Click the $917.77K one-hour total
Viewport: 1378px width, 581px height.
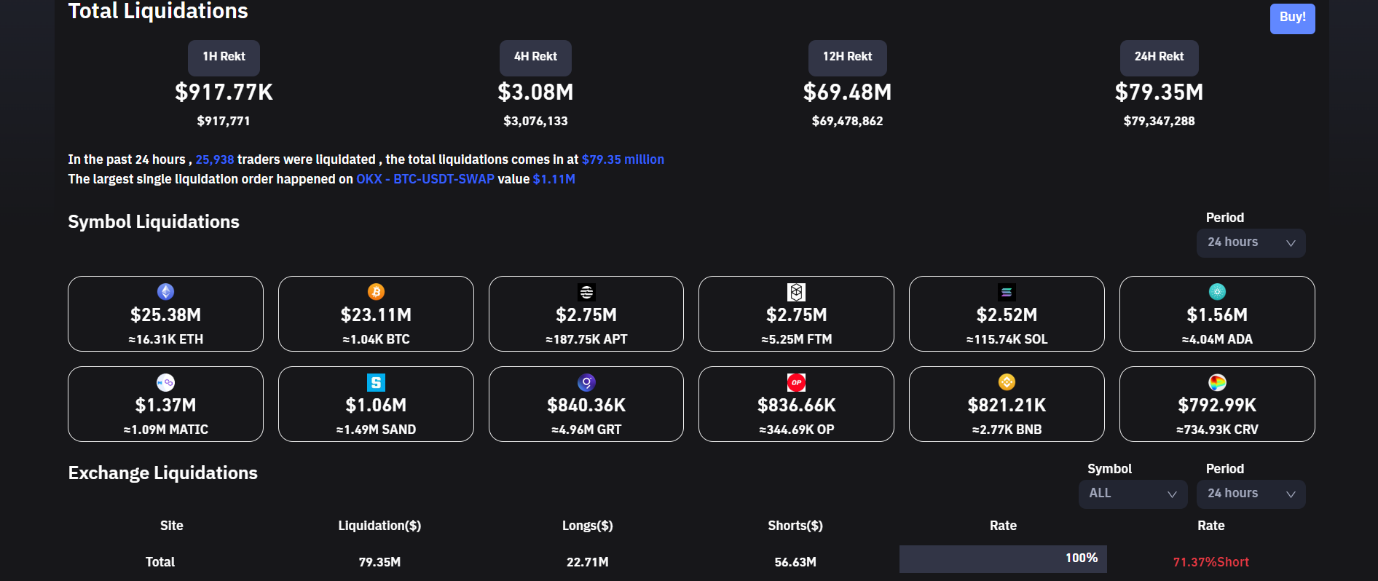pos(224,93)
